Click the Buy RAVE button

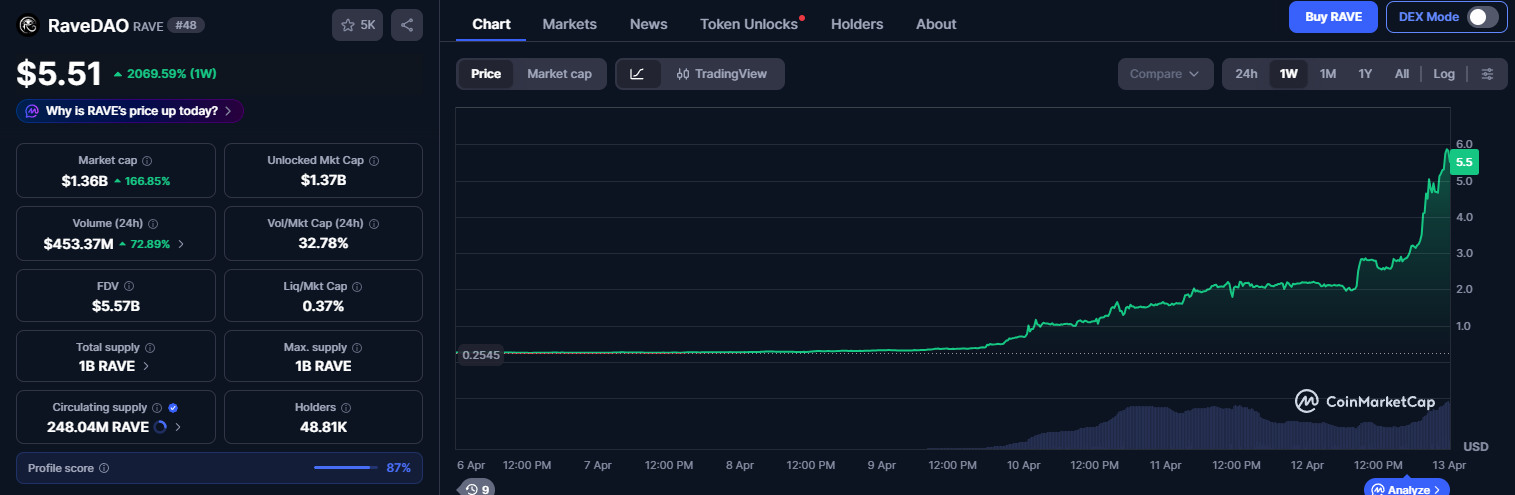tap(1333, 17)
